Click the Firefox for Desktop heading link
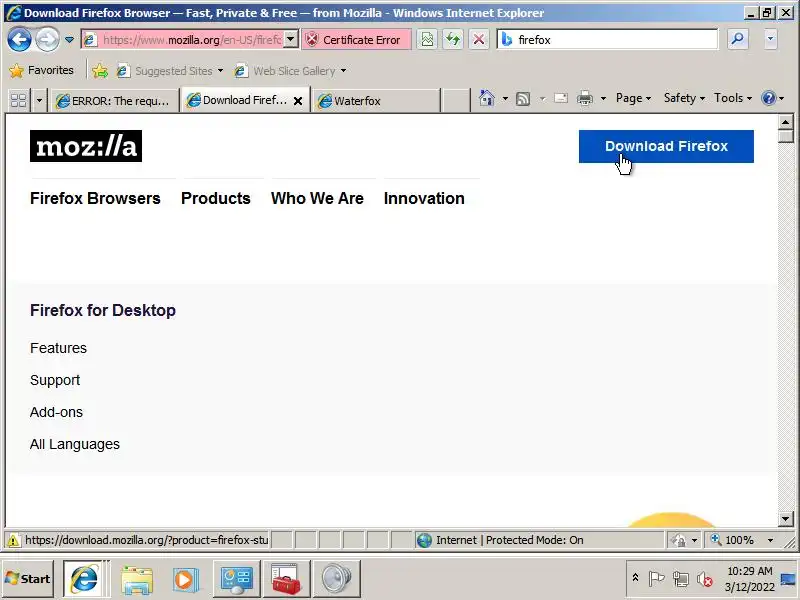 point(103,310)
